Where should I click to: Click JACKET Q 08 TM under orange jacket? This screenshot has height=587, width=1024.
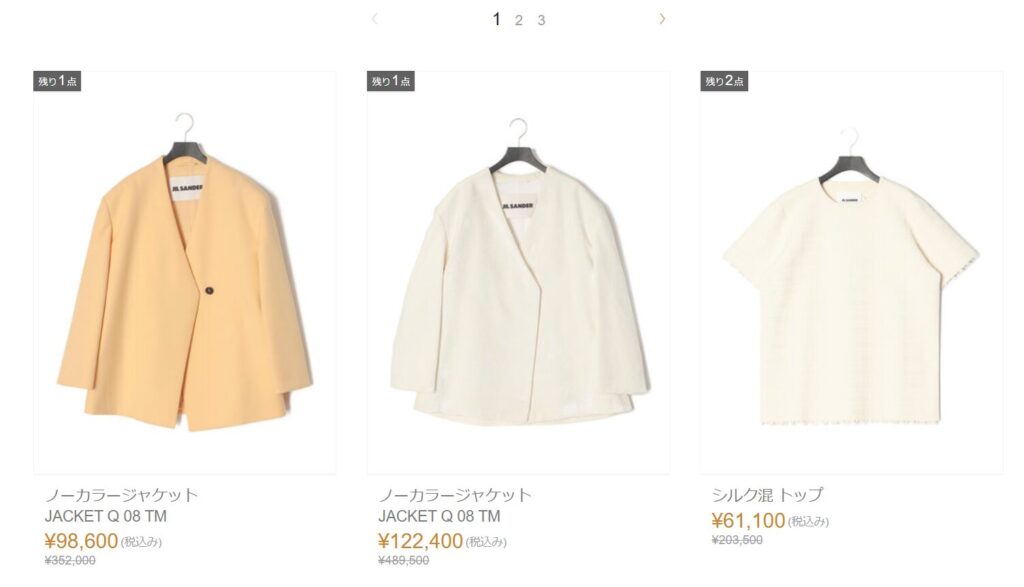[106, 516]
